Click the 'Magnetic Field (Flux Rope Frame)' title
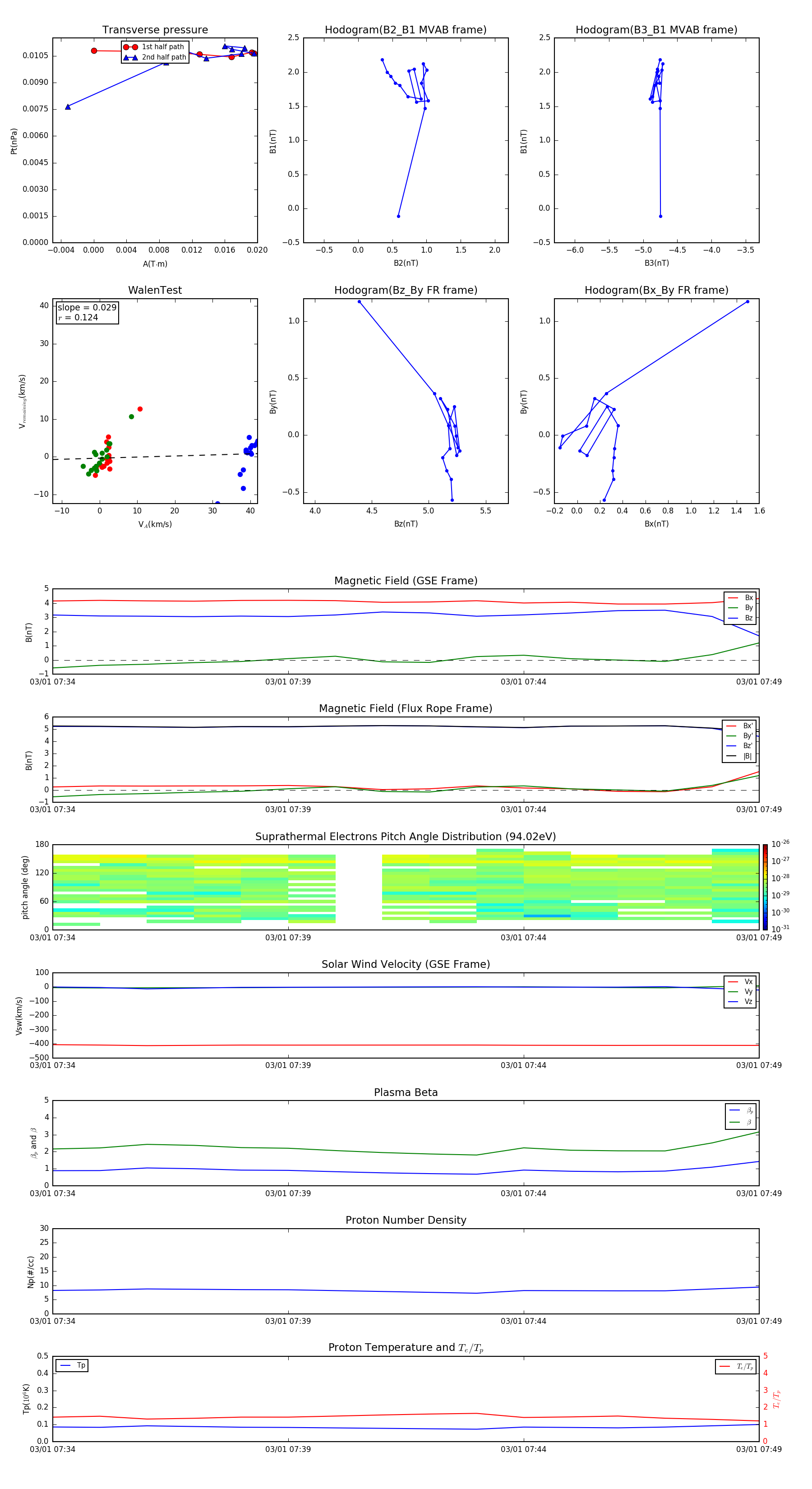 point(406,709)
